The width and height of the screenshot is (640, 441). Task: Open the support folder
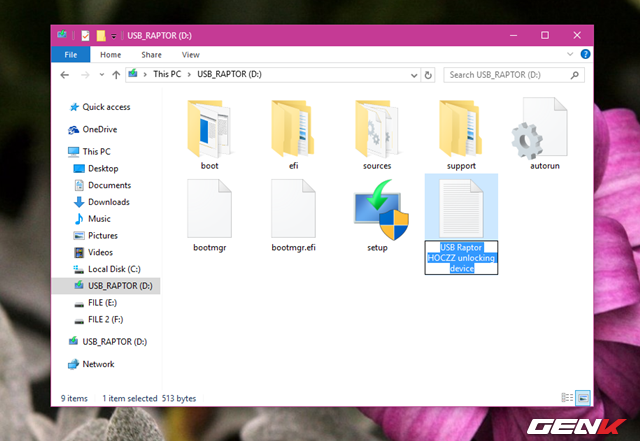[x=461, y=135]
